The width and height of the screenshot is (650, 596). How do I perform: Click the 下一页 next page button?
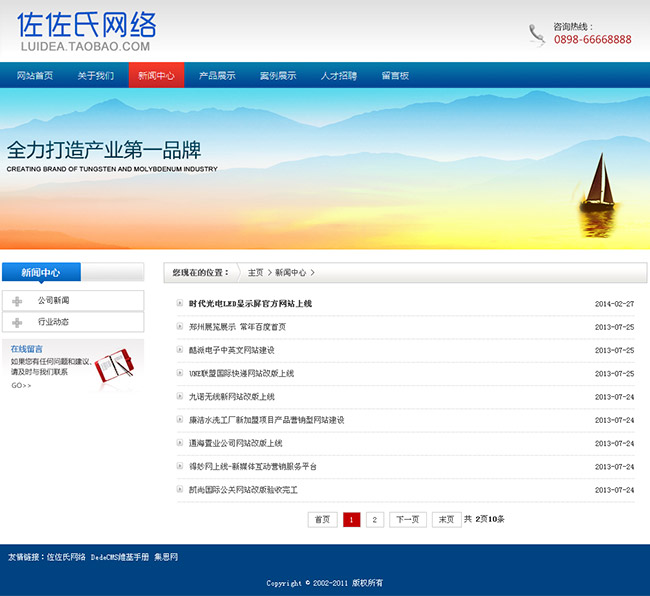[x=408, y=519]
